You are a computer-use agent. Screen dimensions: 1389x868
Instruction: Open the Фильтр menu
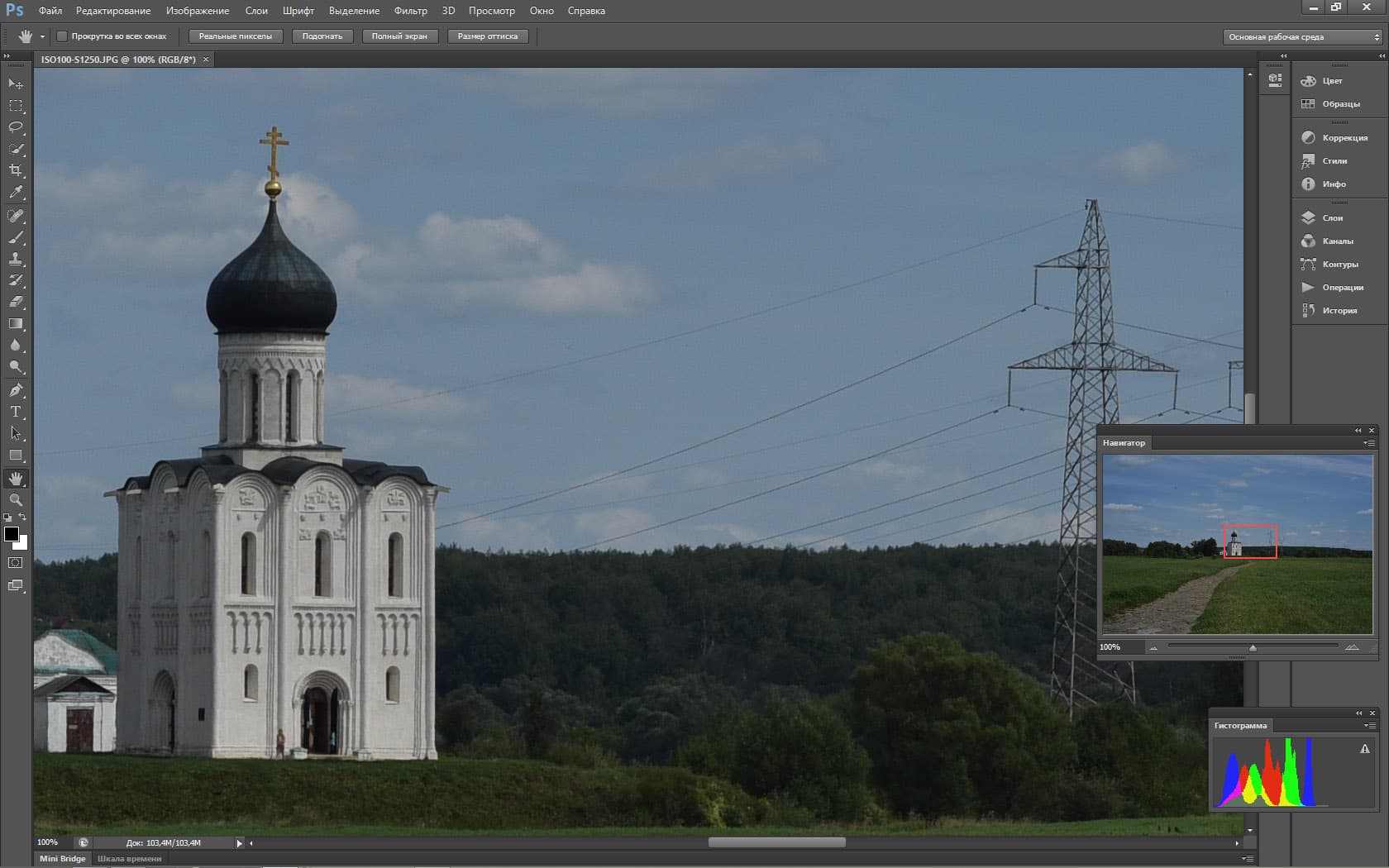[410, 11]
